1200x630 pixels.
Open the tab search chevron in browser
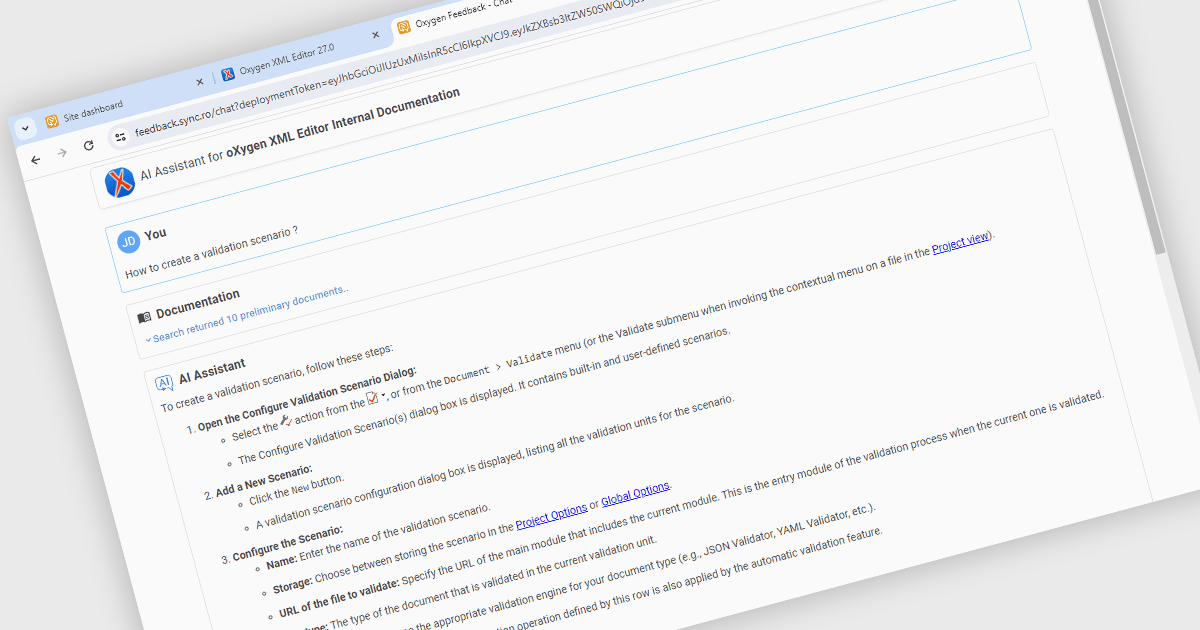25,128
